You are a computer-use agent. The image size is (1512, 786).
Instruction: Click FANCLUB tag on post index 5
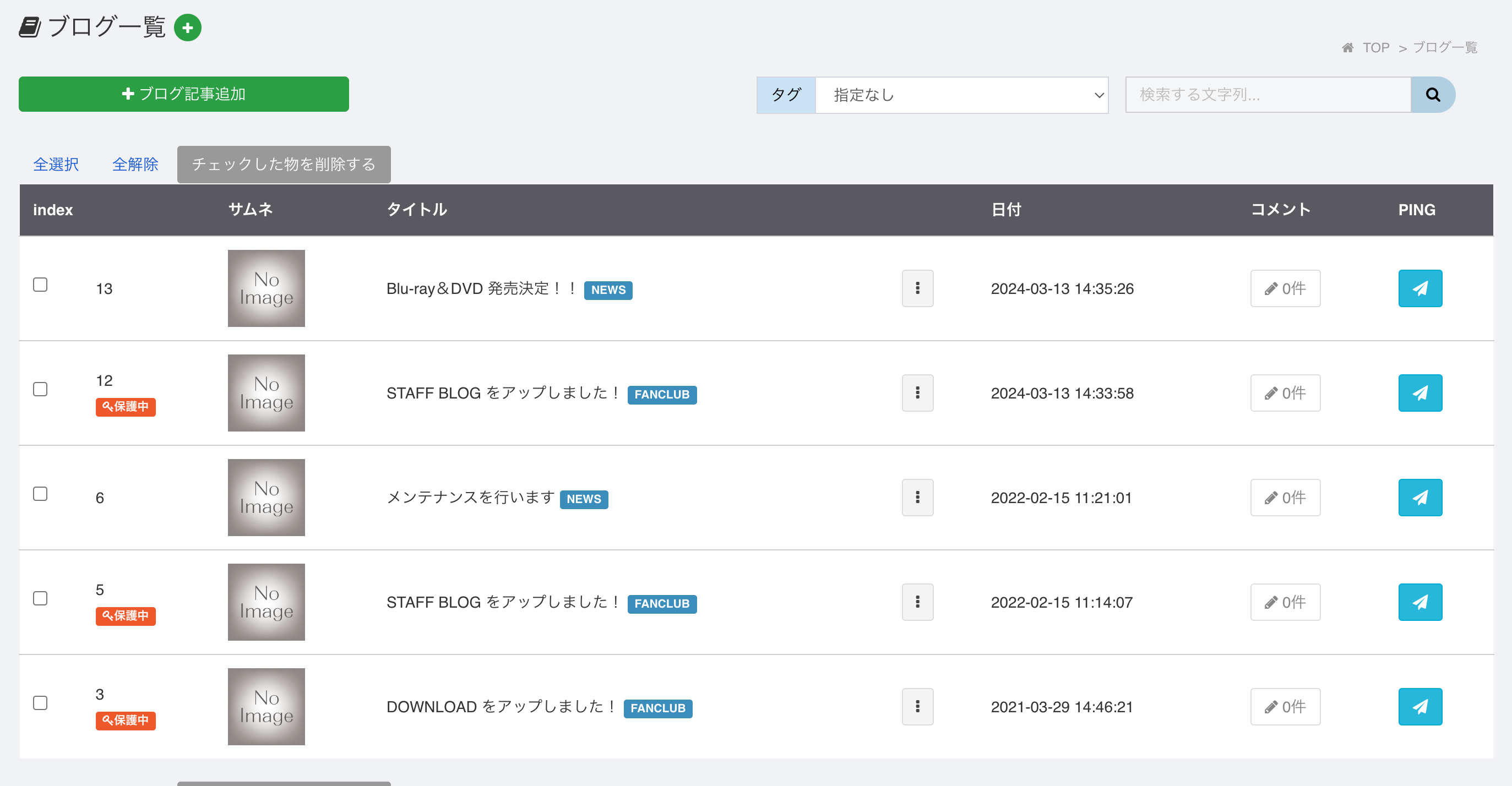(662, 604)
